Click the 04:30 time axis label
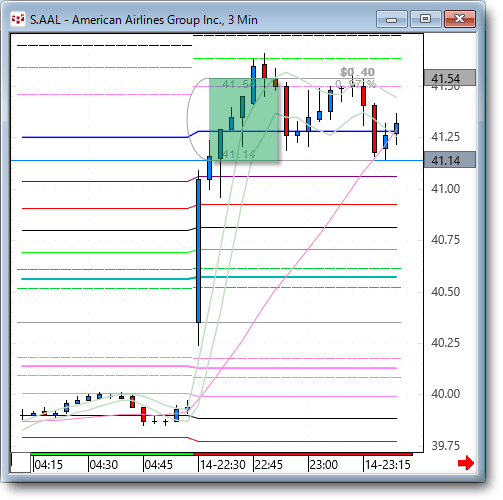Viewport: 503px width, 500px height. coord(104,464)
